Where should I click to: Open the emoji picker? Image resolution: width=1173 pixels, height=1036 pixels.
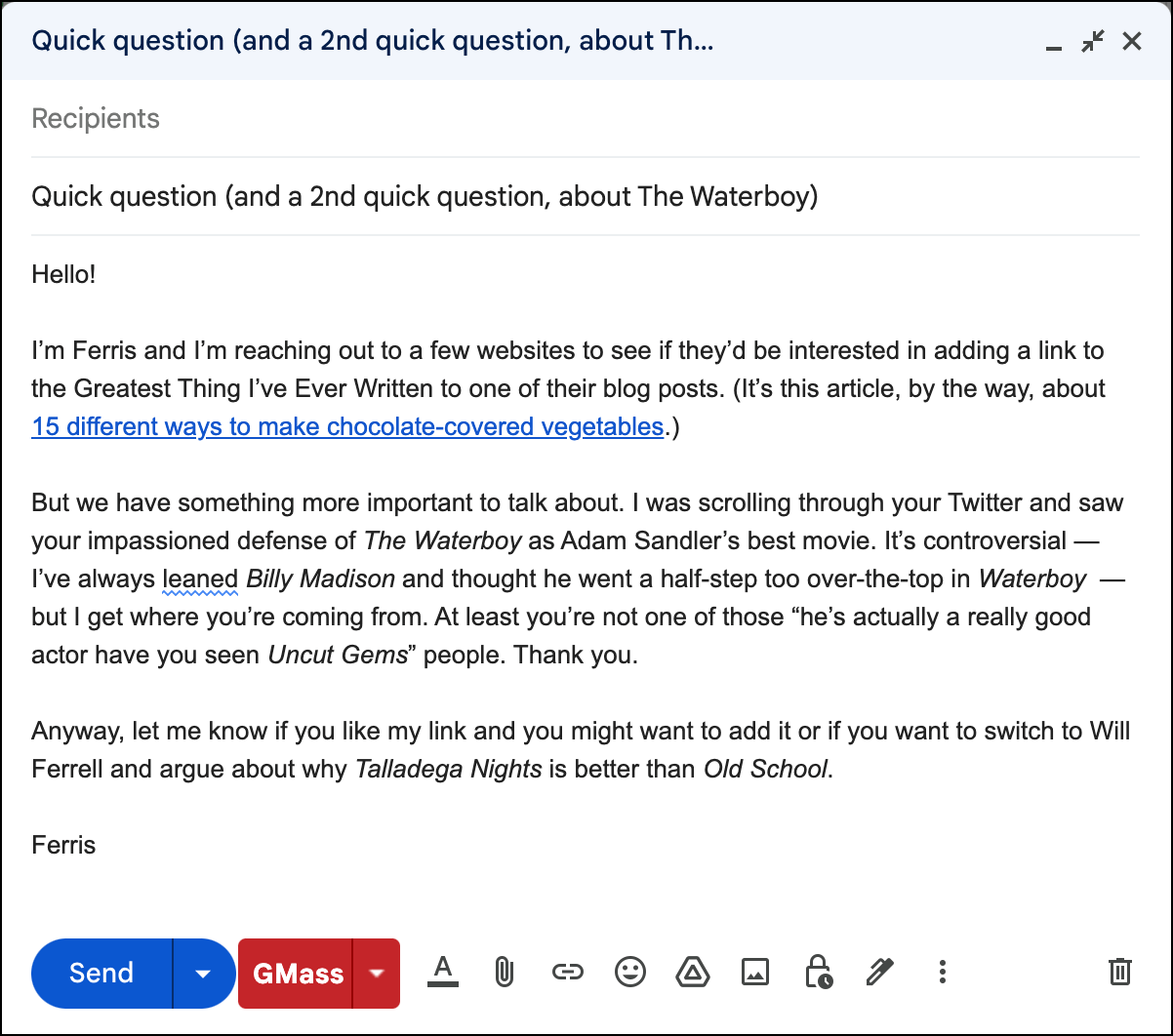(630, 972)
